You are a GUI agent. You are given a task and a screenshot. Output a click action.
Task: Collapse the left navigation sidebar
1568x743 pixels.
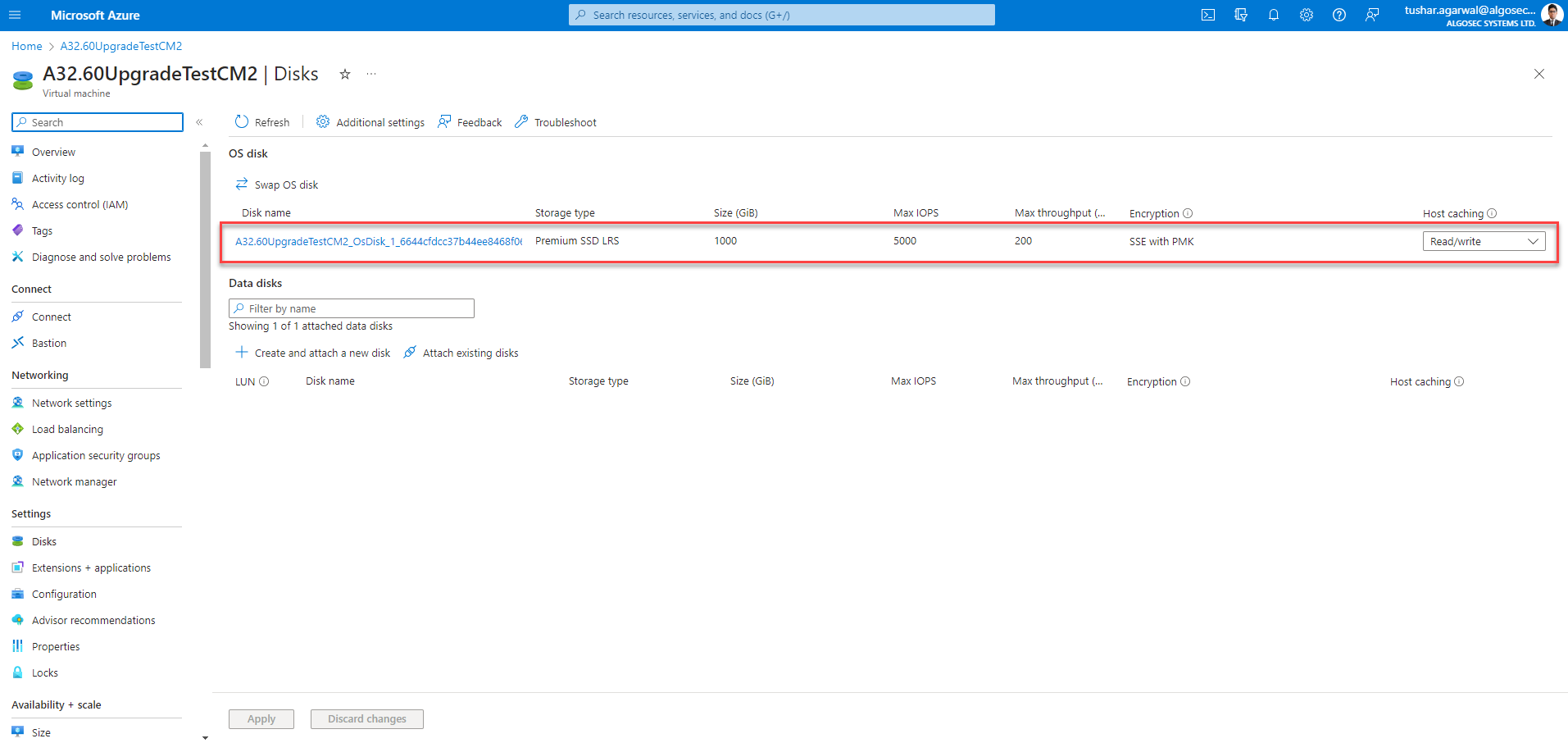[x=199, y=122]
